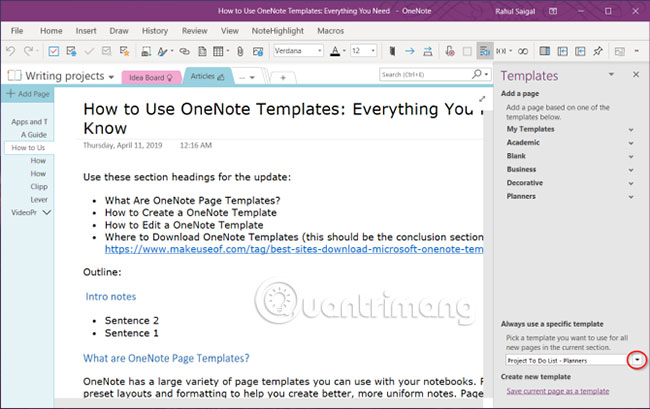
Task: Click the expand page full view arrow
Action: 482,99
